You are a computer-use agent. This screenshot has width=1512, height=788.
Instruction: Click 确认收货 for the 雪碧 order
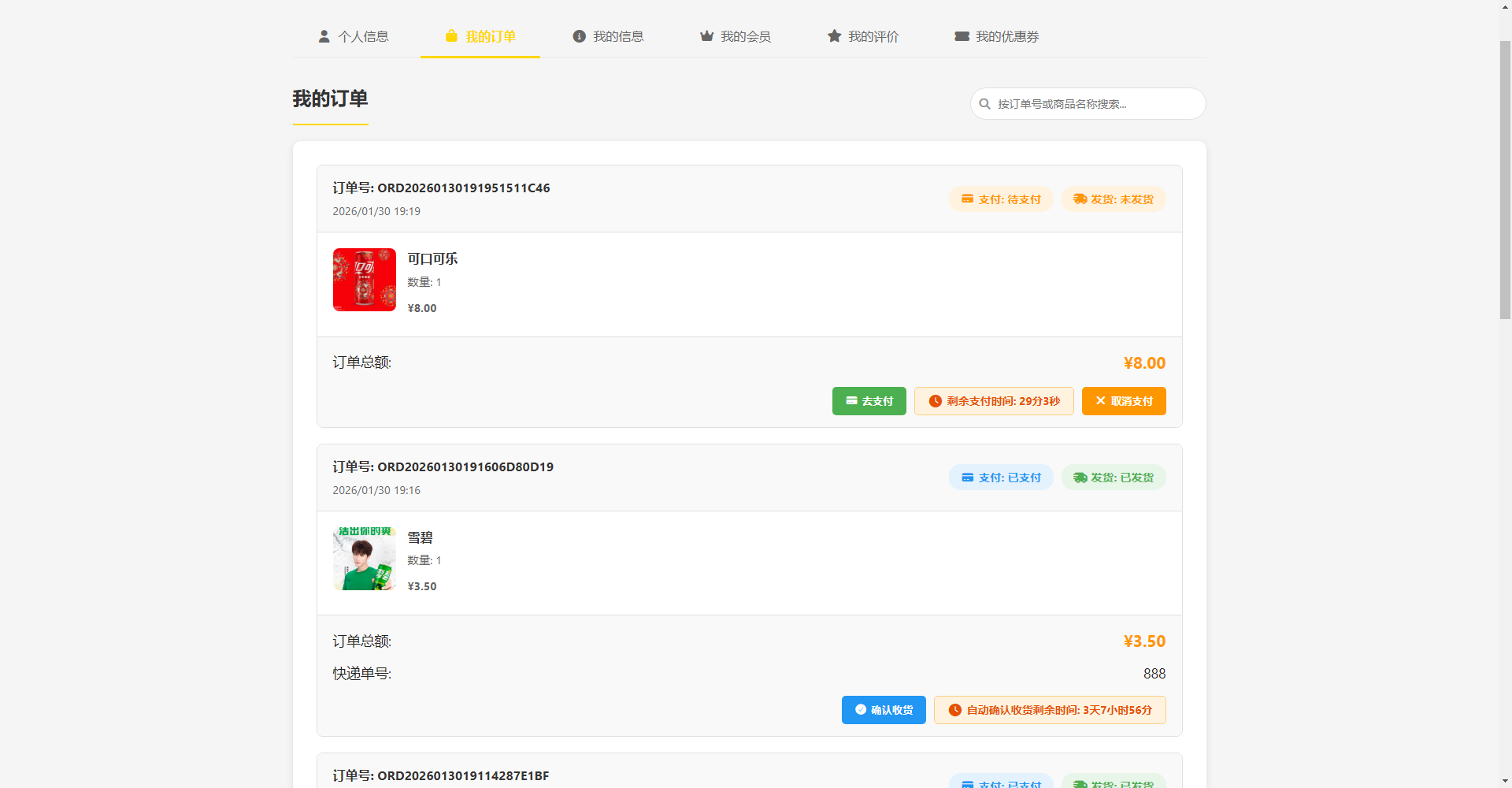[x=884, y=710]
